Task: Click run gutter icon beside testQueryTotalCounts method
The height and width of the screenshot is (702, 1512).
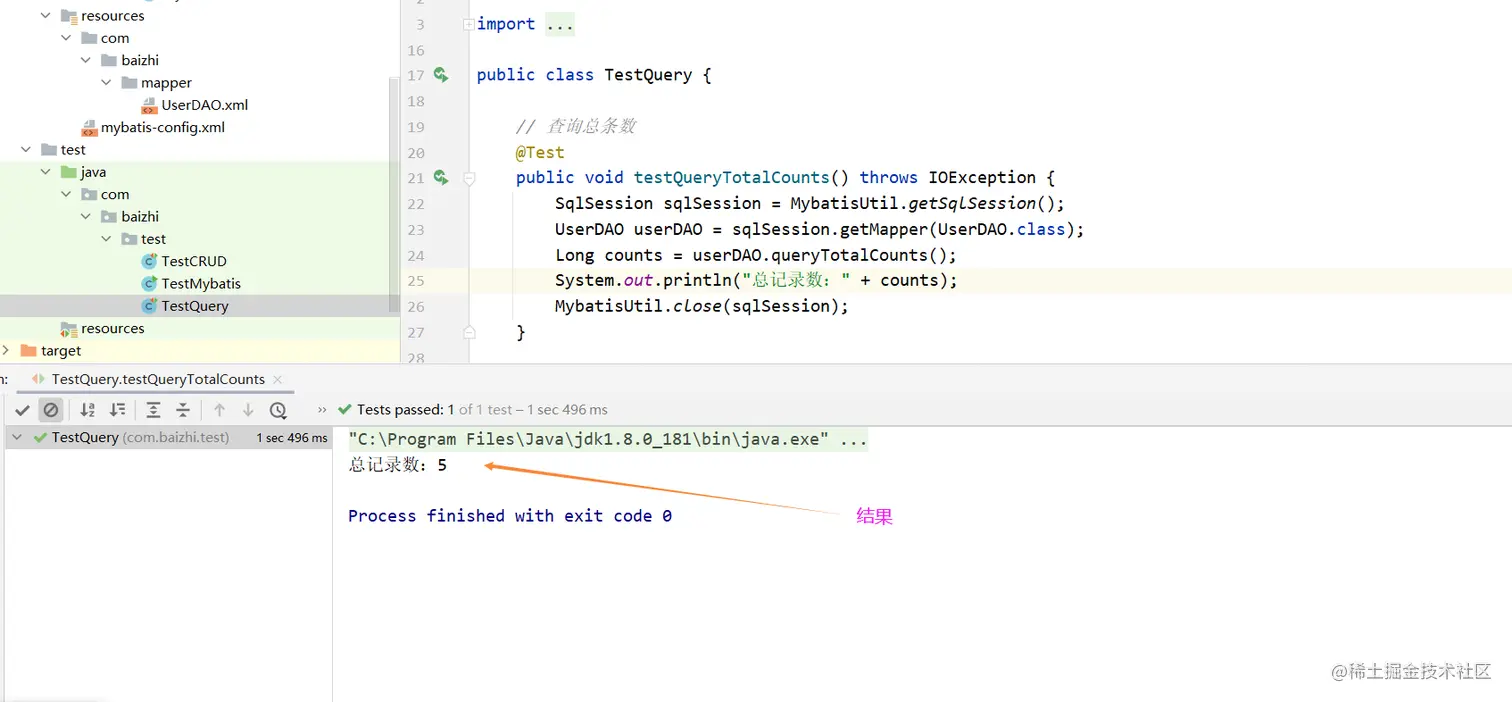Action: 441,178
